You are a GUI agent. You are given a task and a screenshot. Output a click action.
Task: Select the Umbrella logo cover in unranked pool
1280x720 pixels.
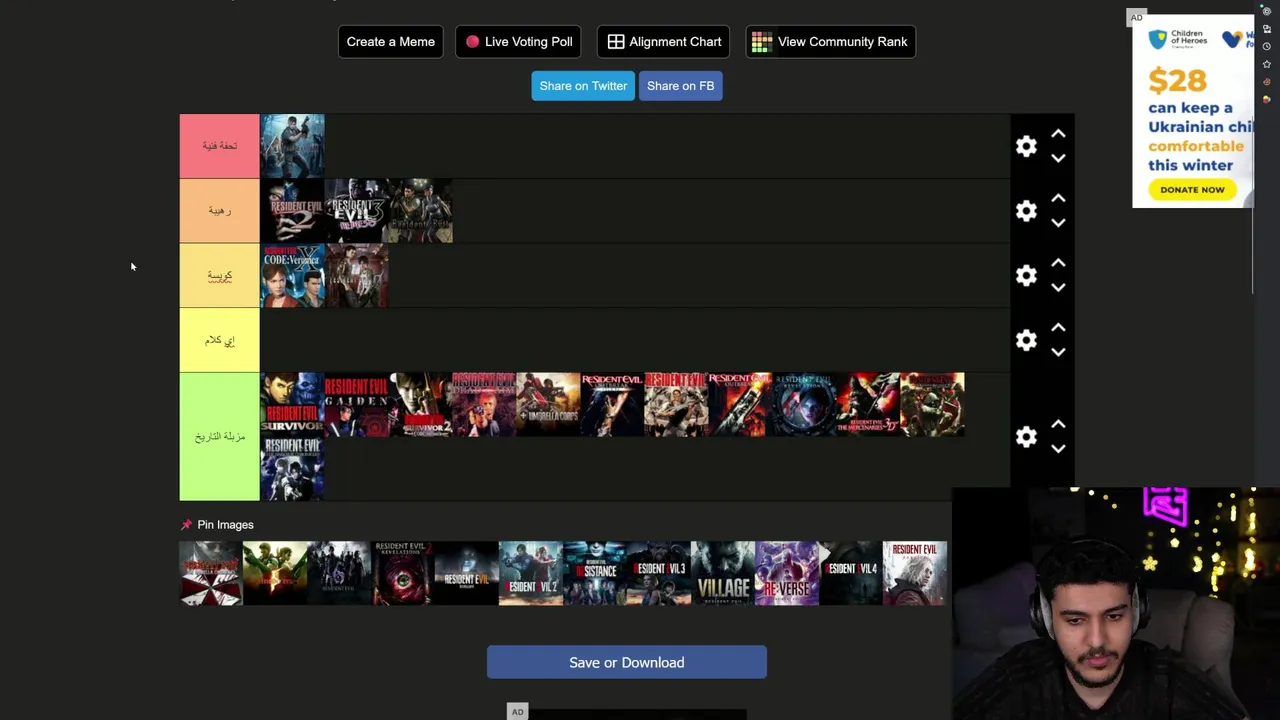click(211, 574)
